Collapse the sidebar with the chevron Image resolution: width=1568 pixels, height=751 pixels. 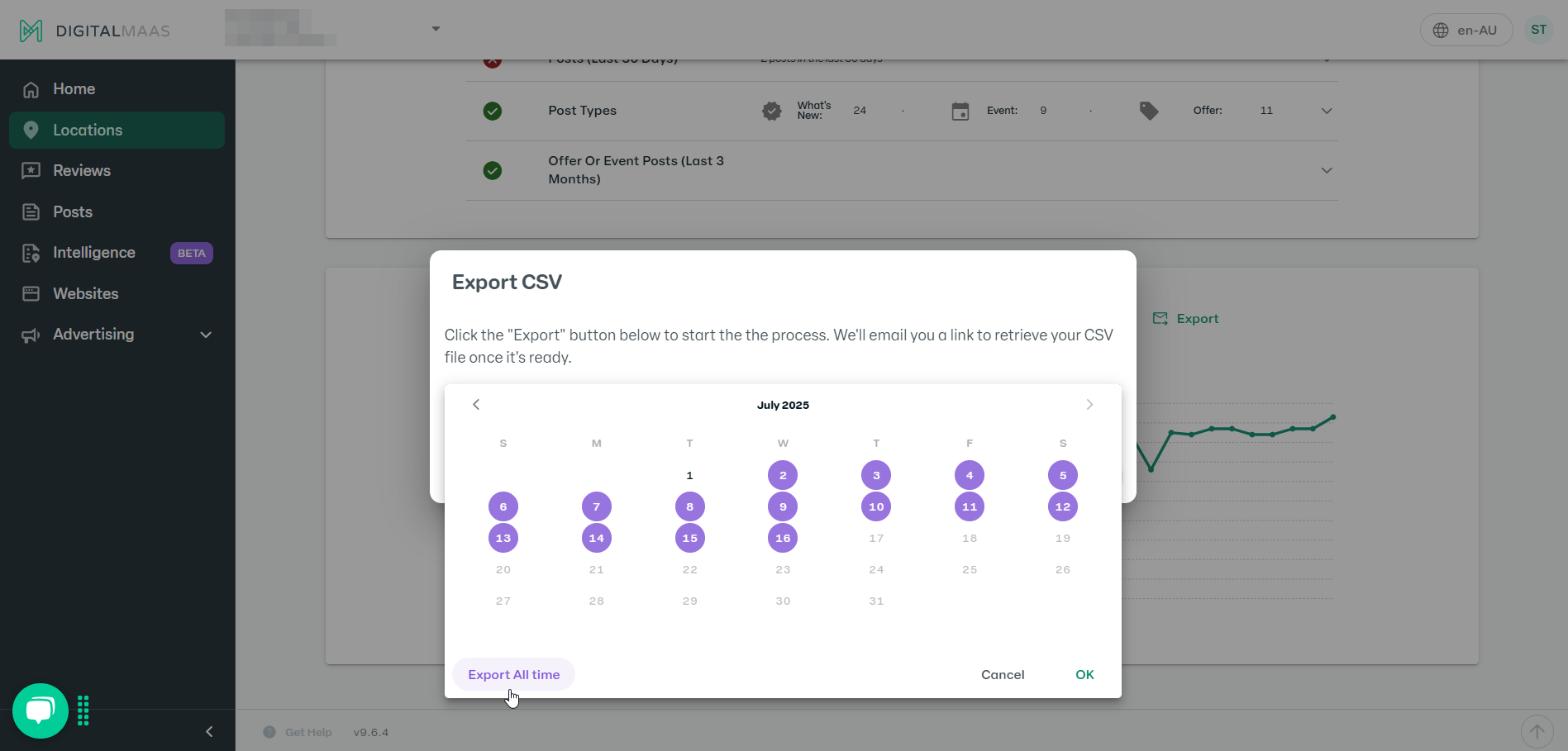pyautogui.click(x=209, y=731)
